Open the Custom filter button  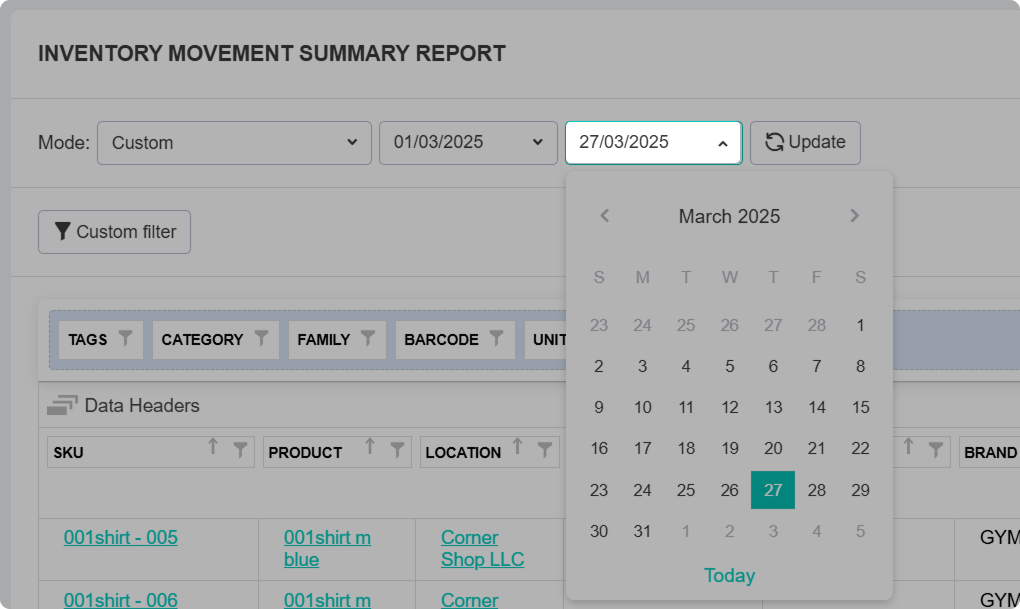[x=114, y=232]
